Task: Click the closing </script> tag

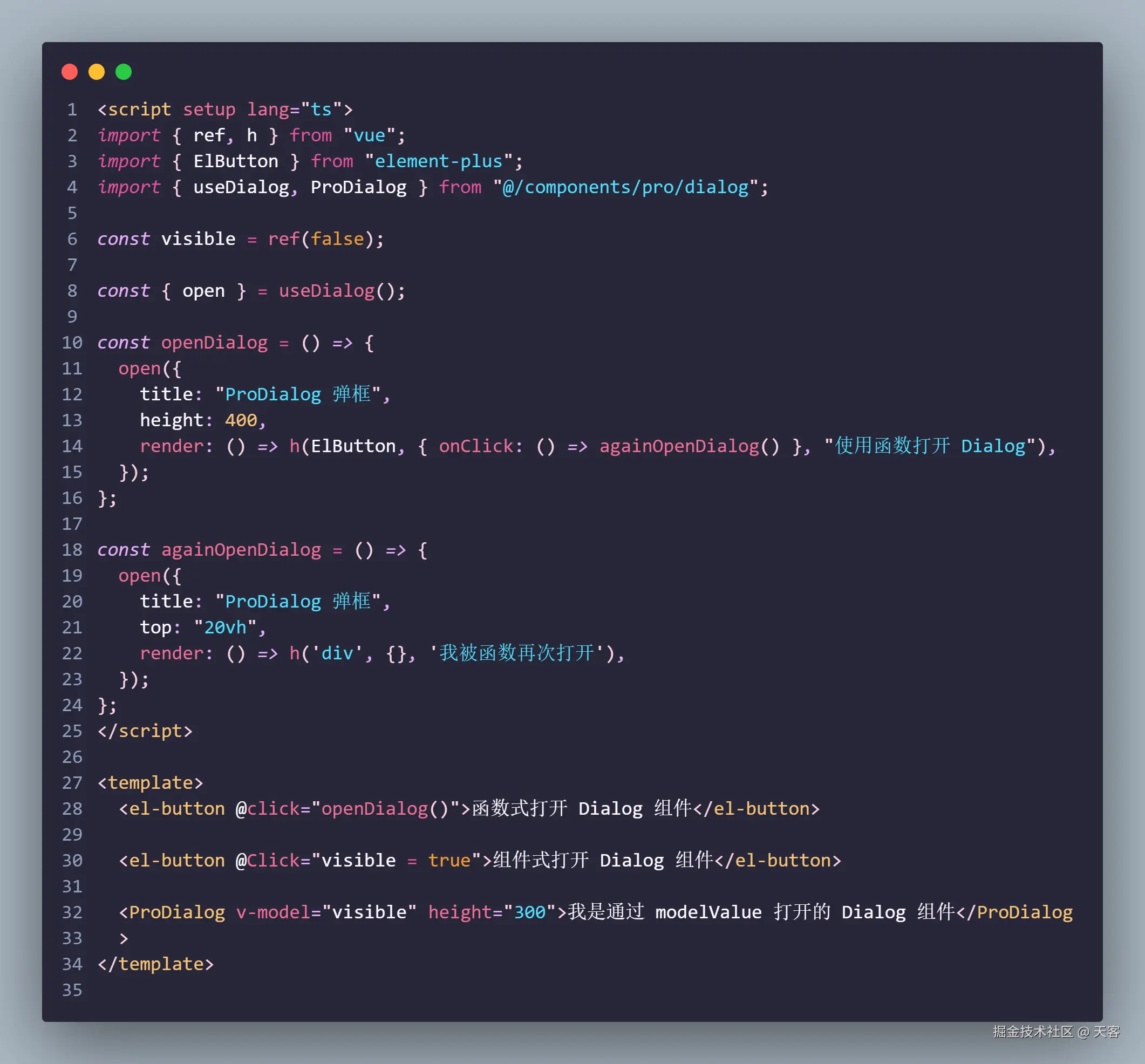Action: click(x=145, y=731)
